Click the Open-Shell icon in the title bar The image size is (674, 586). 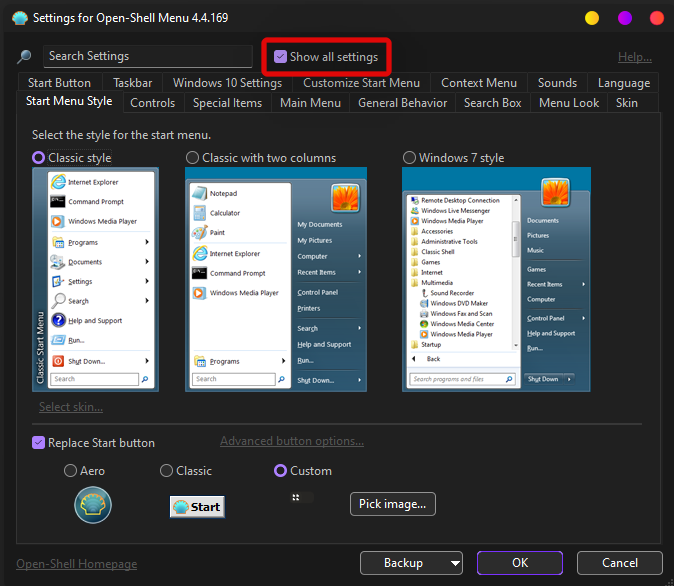pos(19,18)
